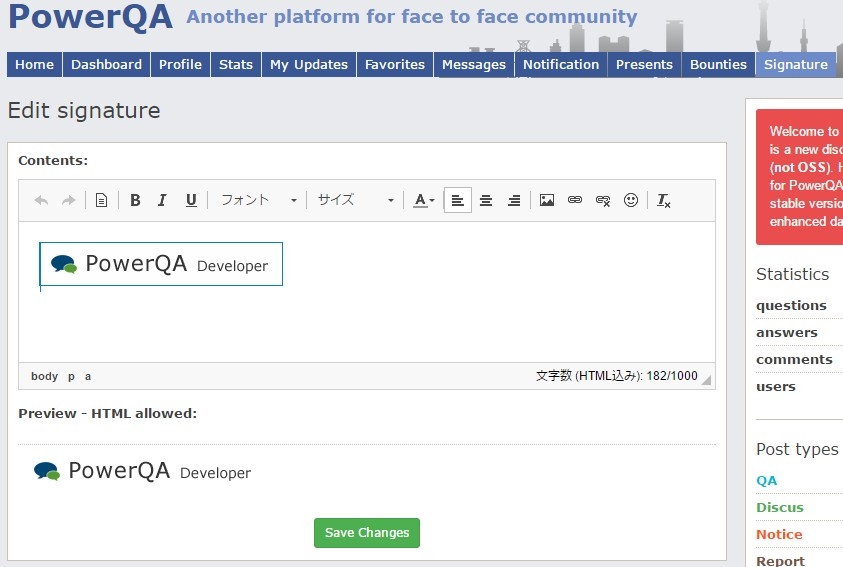This screenshot has height=567, width=843.
Task: Click the editor resize handle
Action: click(x=707, y=380)
